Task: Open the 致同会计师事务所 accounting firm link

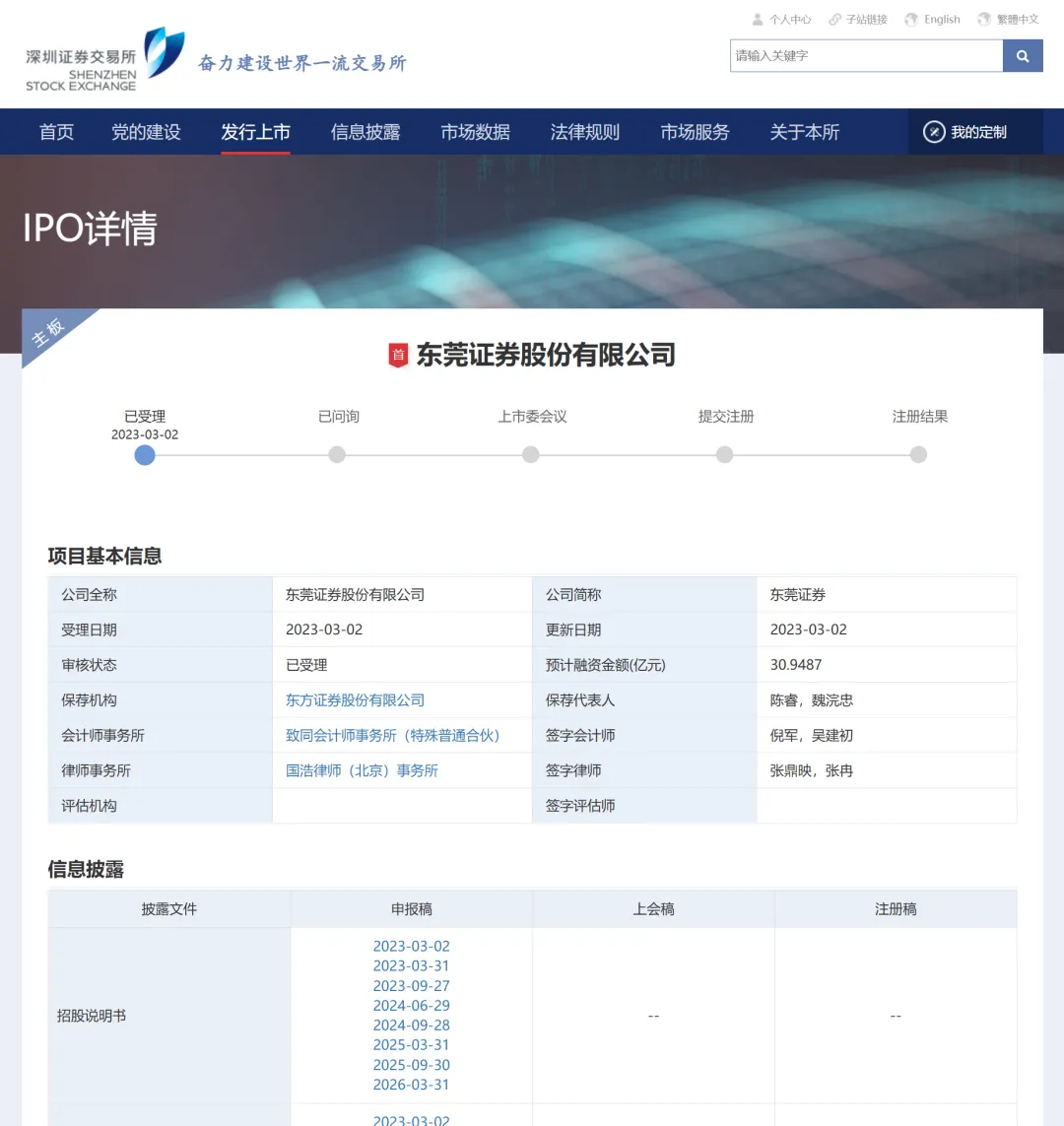Action: coord(393,735)
